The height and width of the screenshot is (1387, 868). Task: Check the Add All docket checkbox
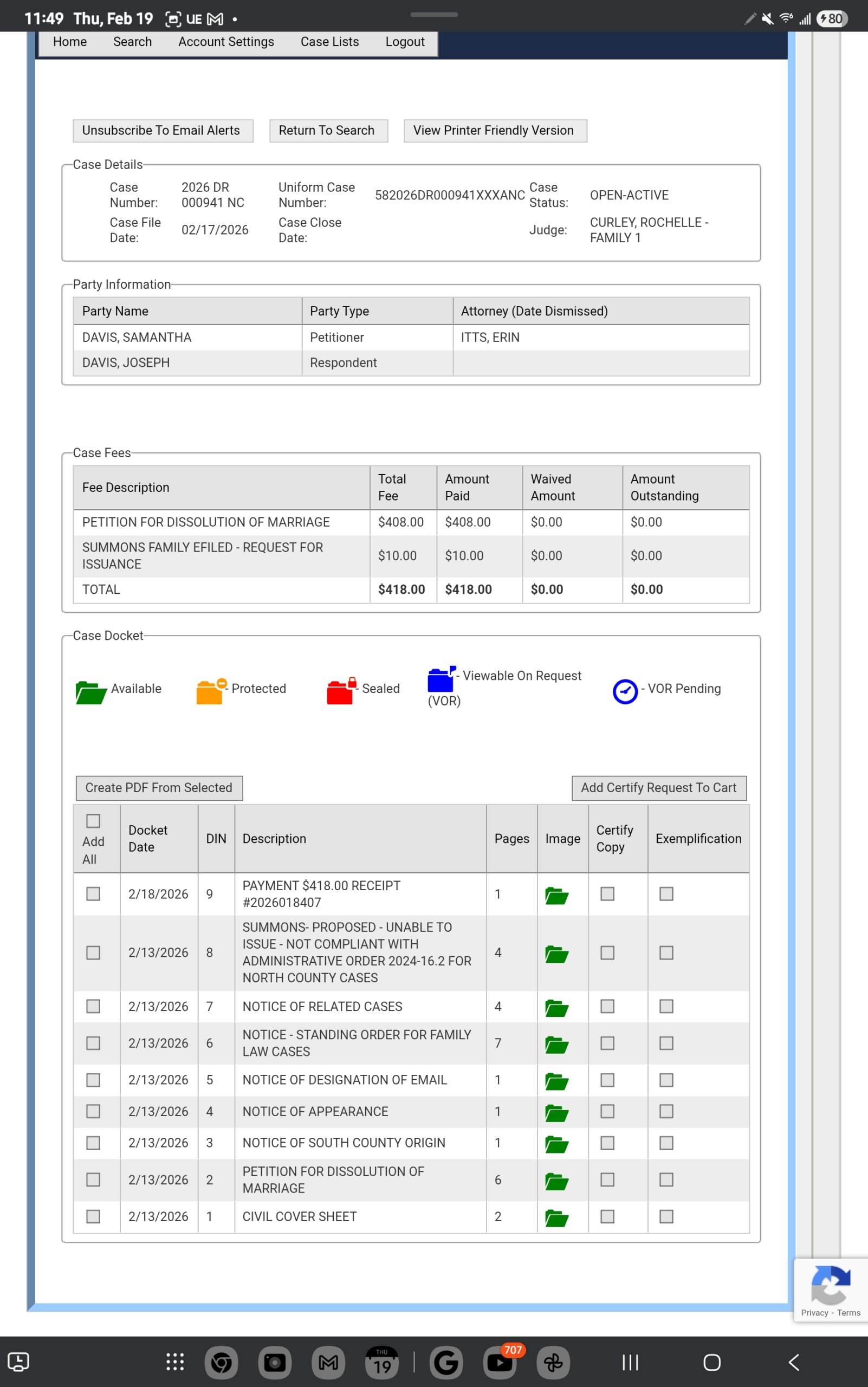pyautogui.click(x=93, y=821)
